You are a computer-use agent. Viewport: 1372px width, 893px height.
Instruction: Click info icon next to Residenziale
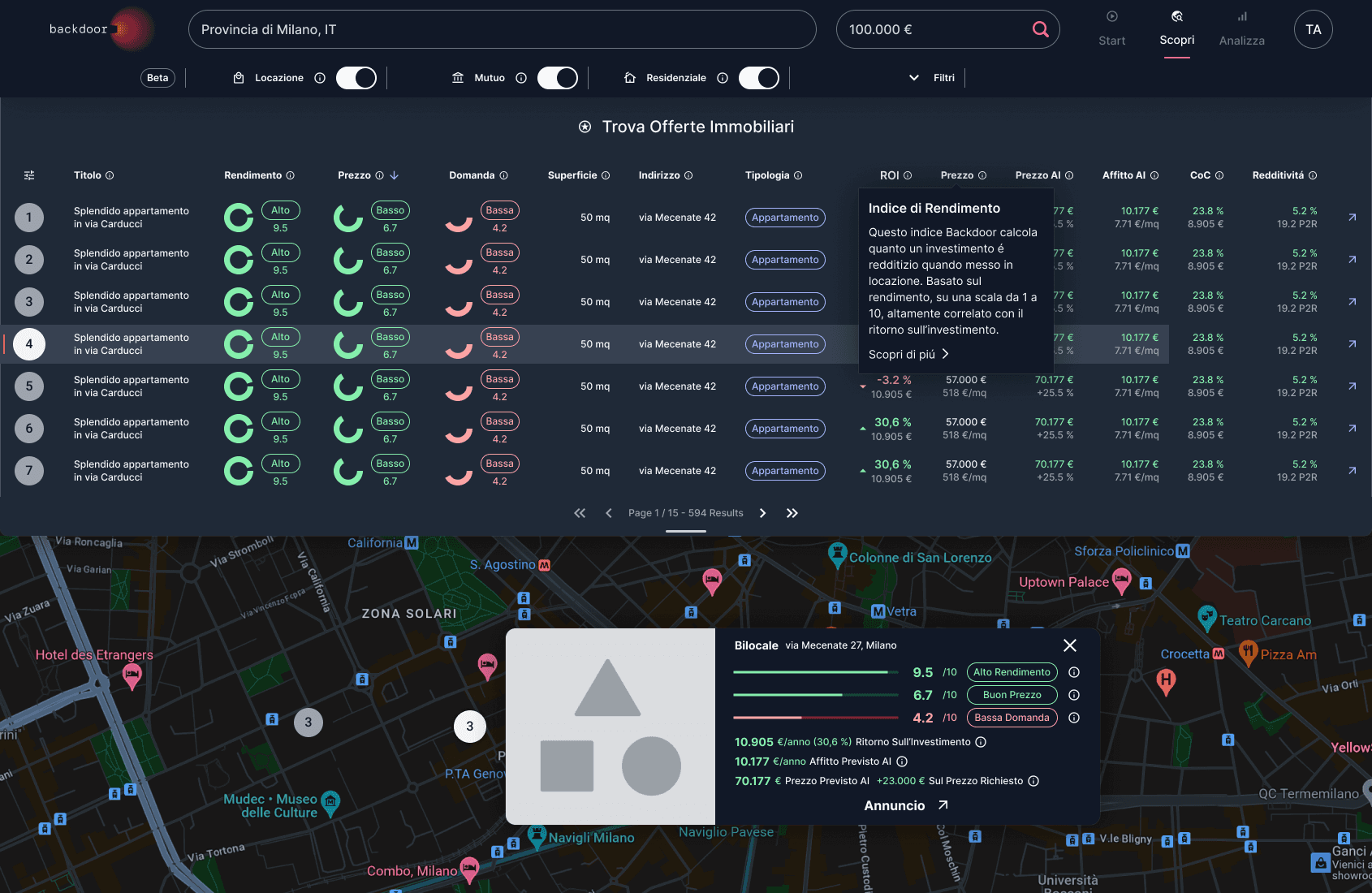click(x=723, y=78)
